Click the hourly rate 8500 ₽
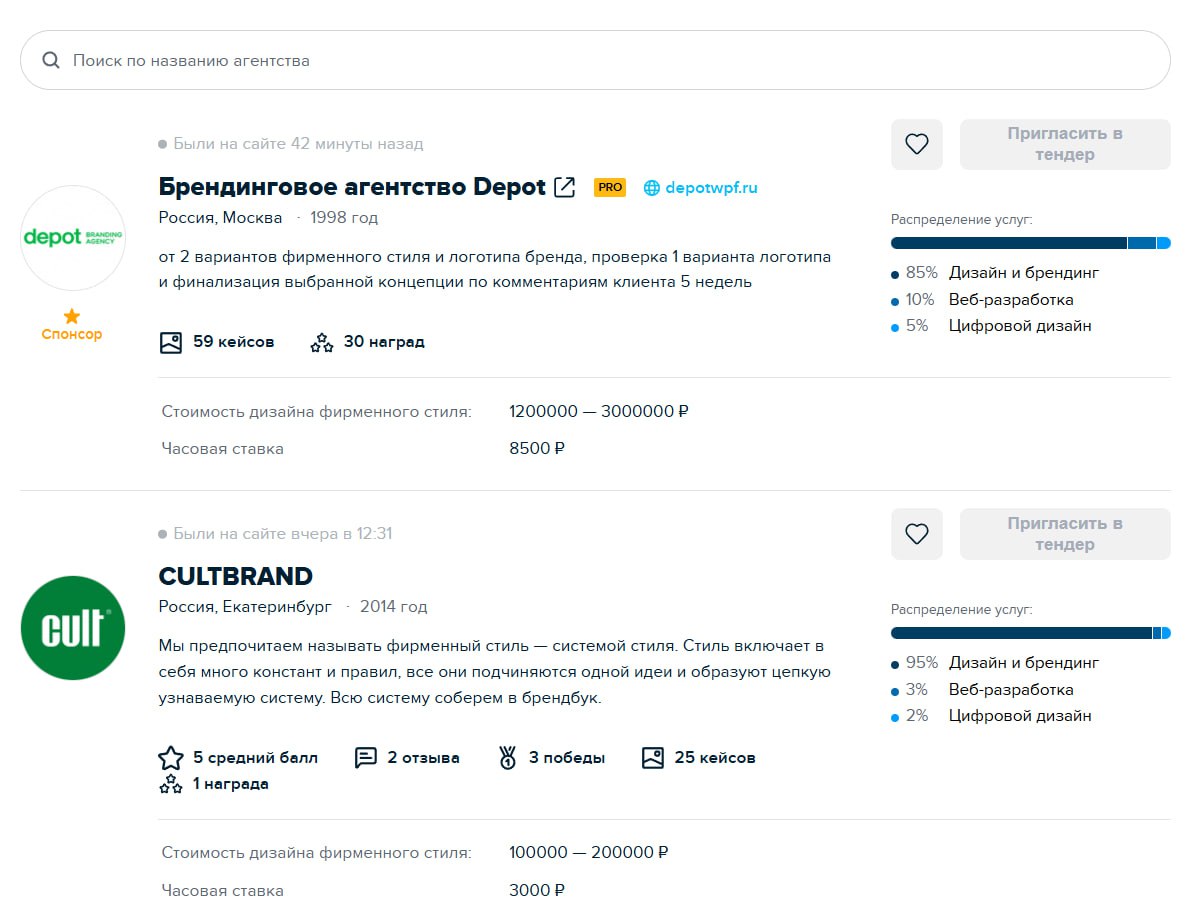 537,448
